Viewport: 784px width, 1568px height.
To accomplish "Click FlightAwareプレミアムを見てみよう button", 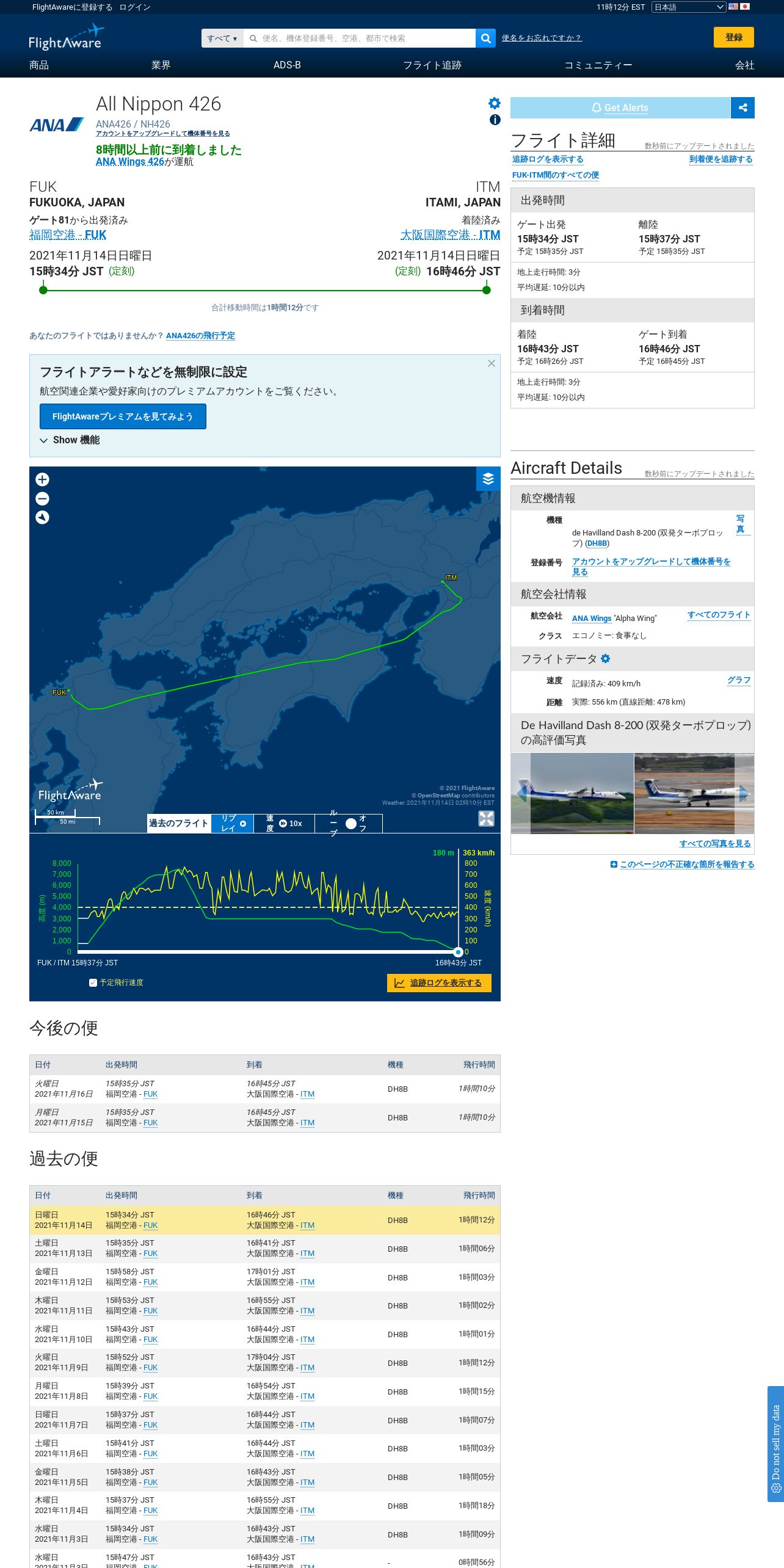I will pos(123,416).
